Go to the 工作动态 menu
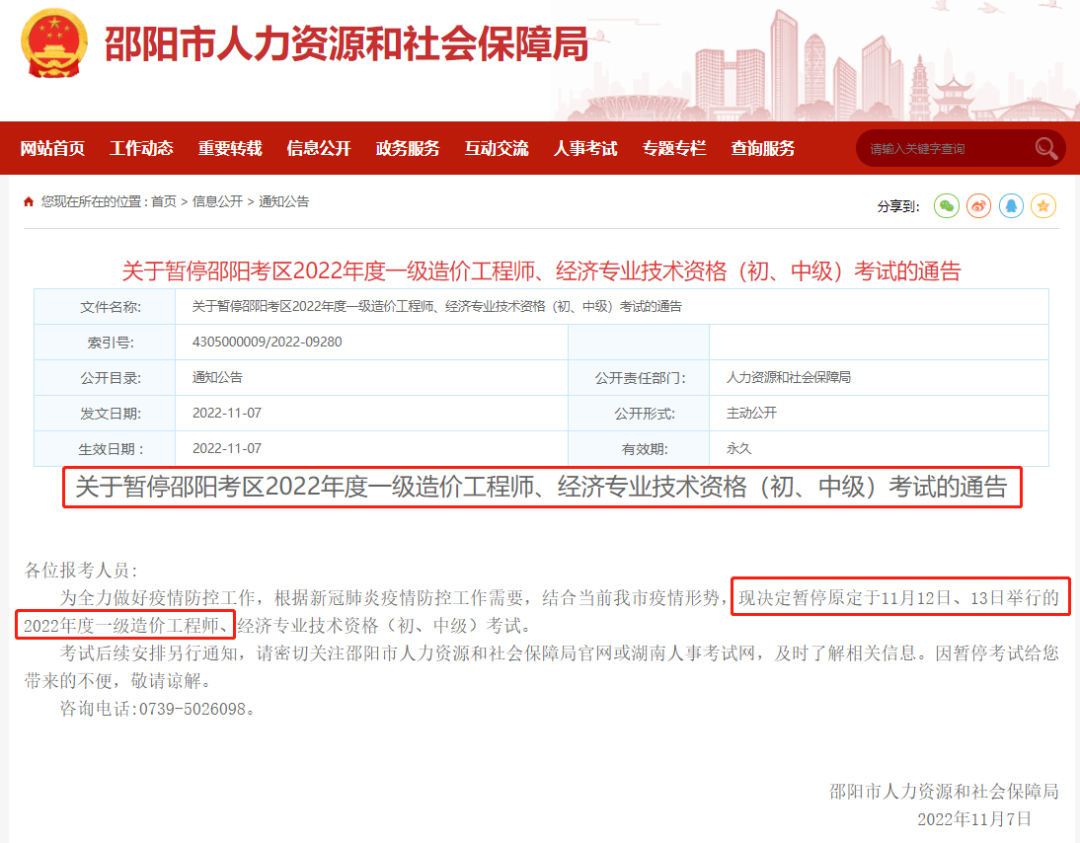Viewport: 1080px width, 843px height. [x=141, y=149]
